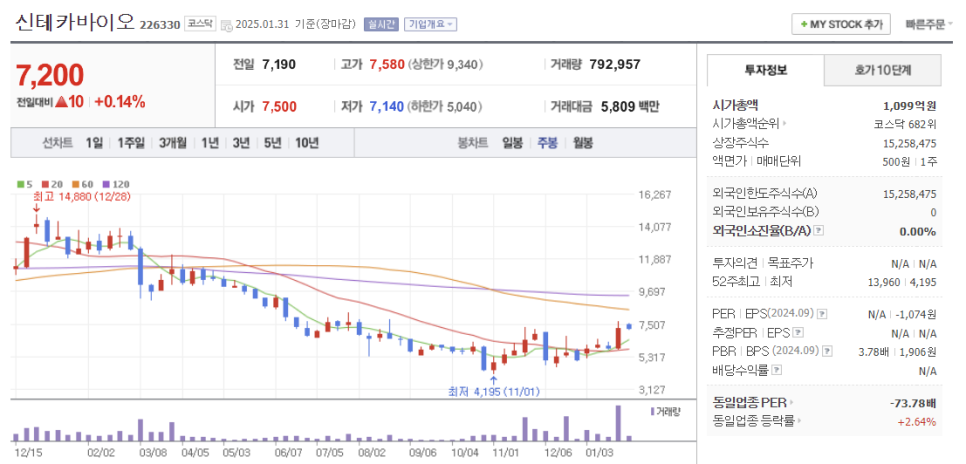
Task: Click help icon next to PBR BPS(2024.09)
Action: coord(827,351)
